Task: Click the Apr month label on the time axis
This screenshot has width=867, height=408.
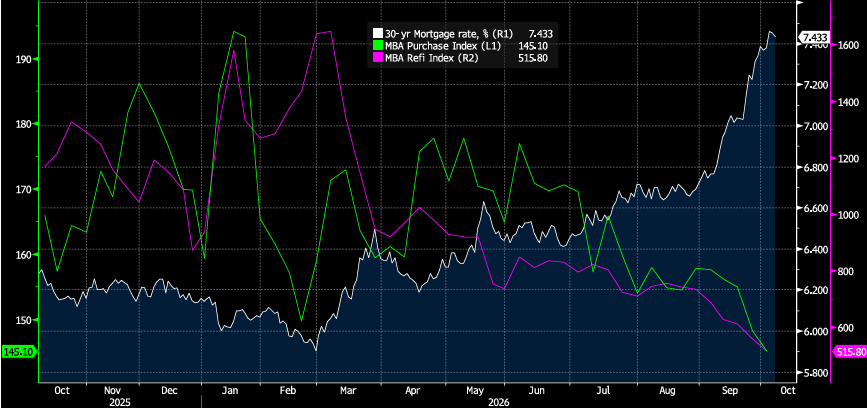Action: click(x=412, y=391)
